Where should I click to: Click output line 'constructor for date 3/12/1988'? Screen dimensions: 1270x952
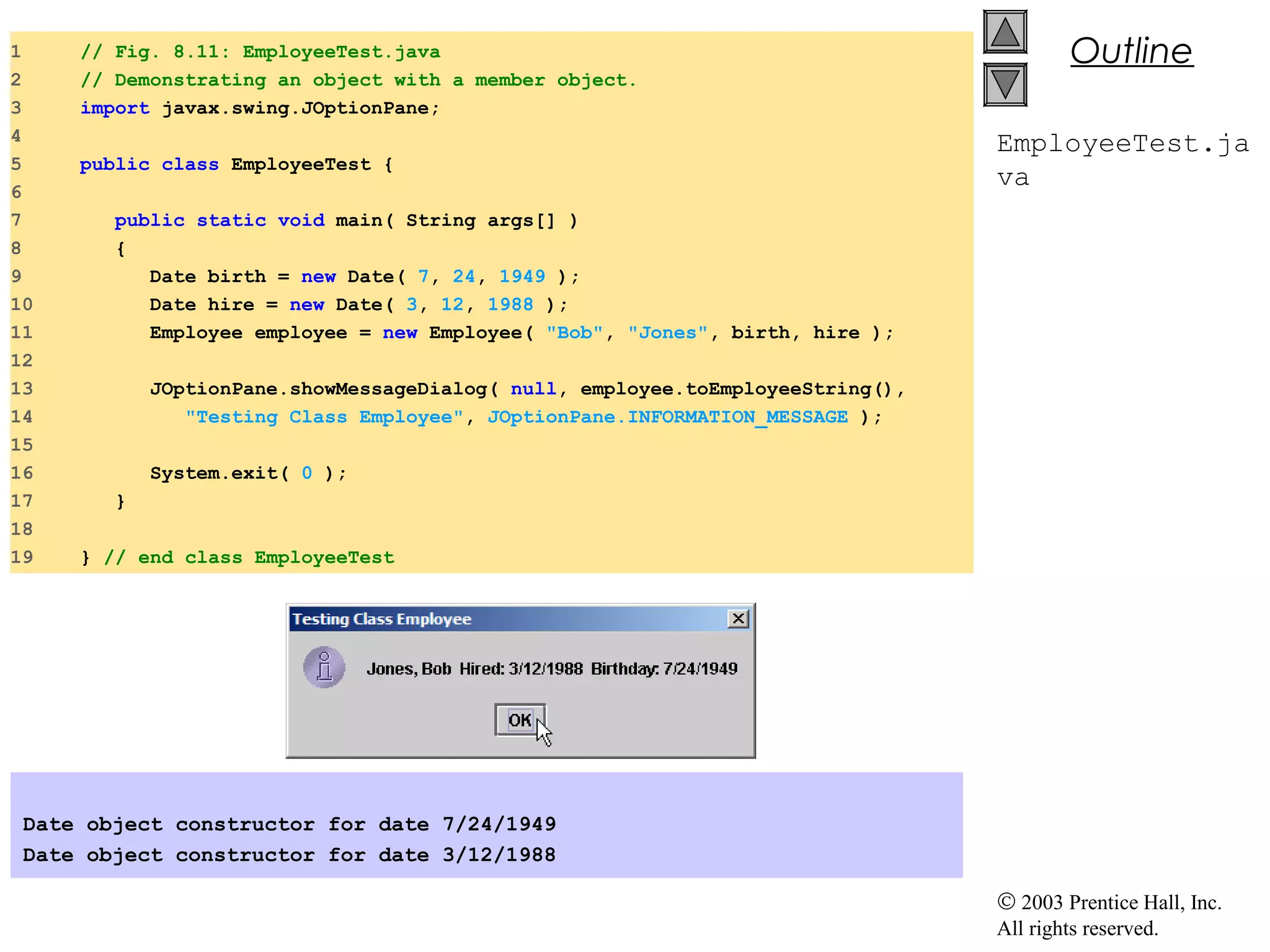click(366, 855)
